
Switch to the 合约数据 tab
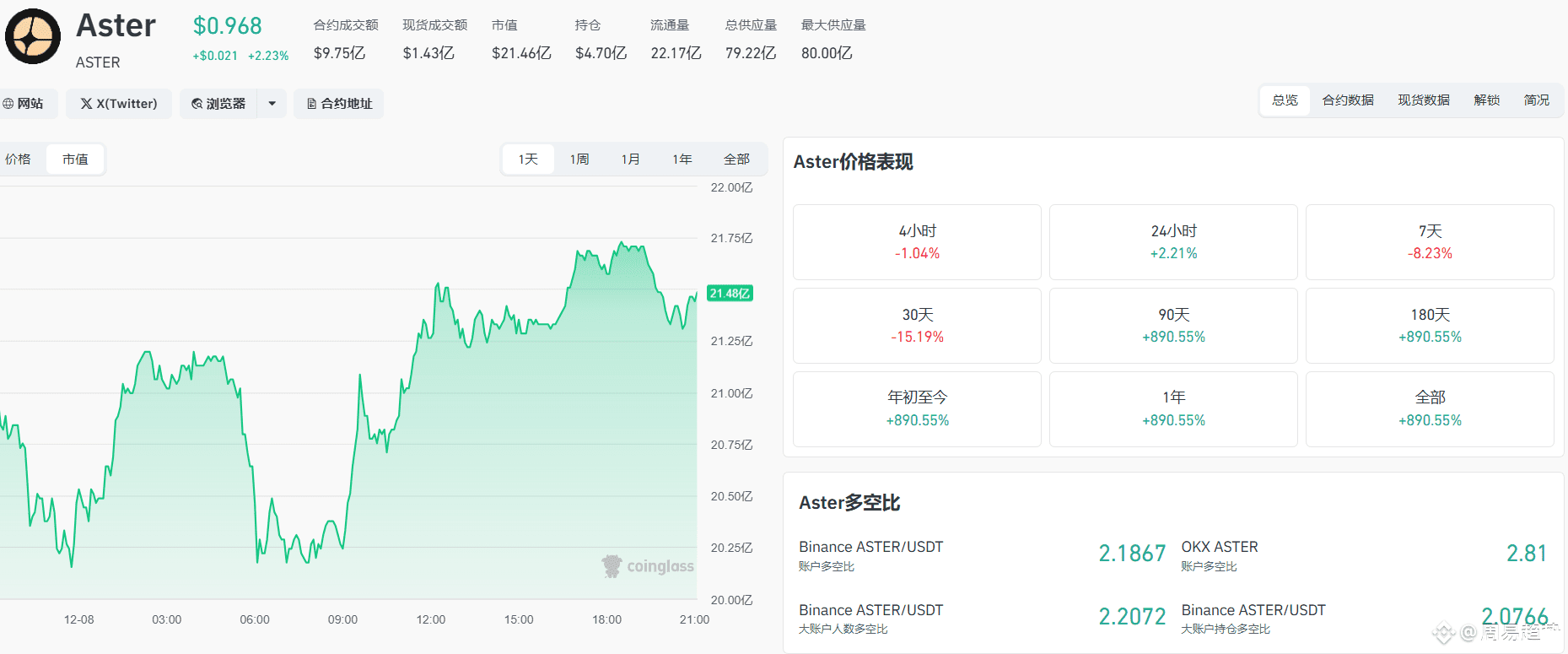pos(1348,100)
